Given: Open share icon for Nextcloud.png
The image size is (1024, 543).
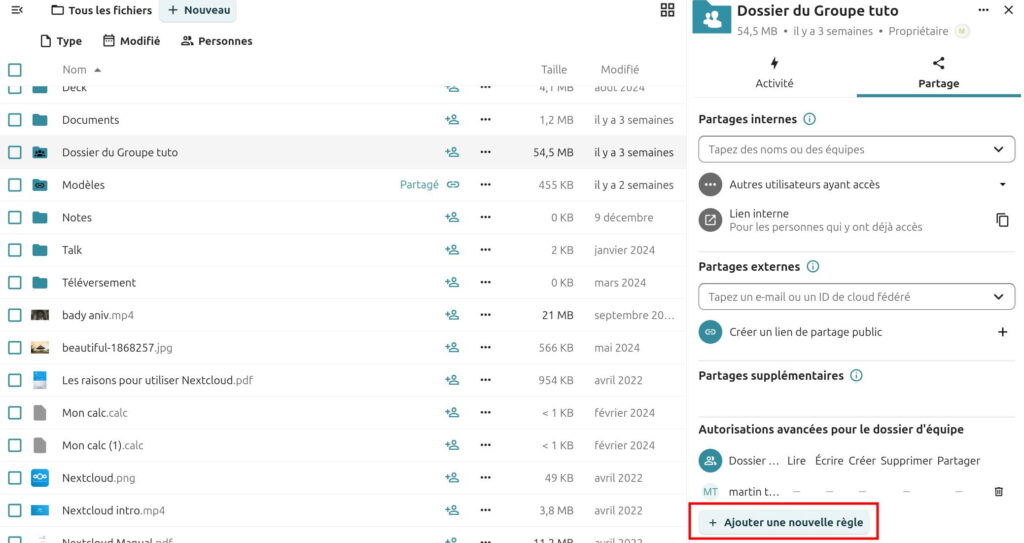Looking at the screenshot, I should [x=452, y=478].
